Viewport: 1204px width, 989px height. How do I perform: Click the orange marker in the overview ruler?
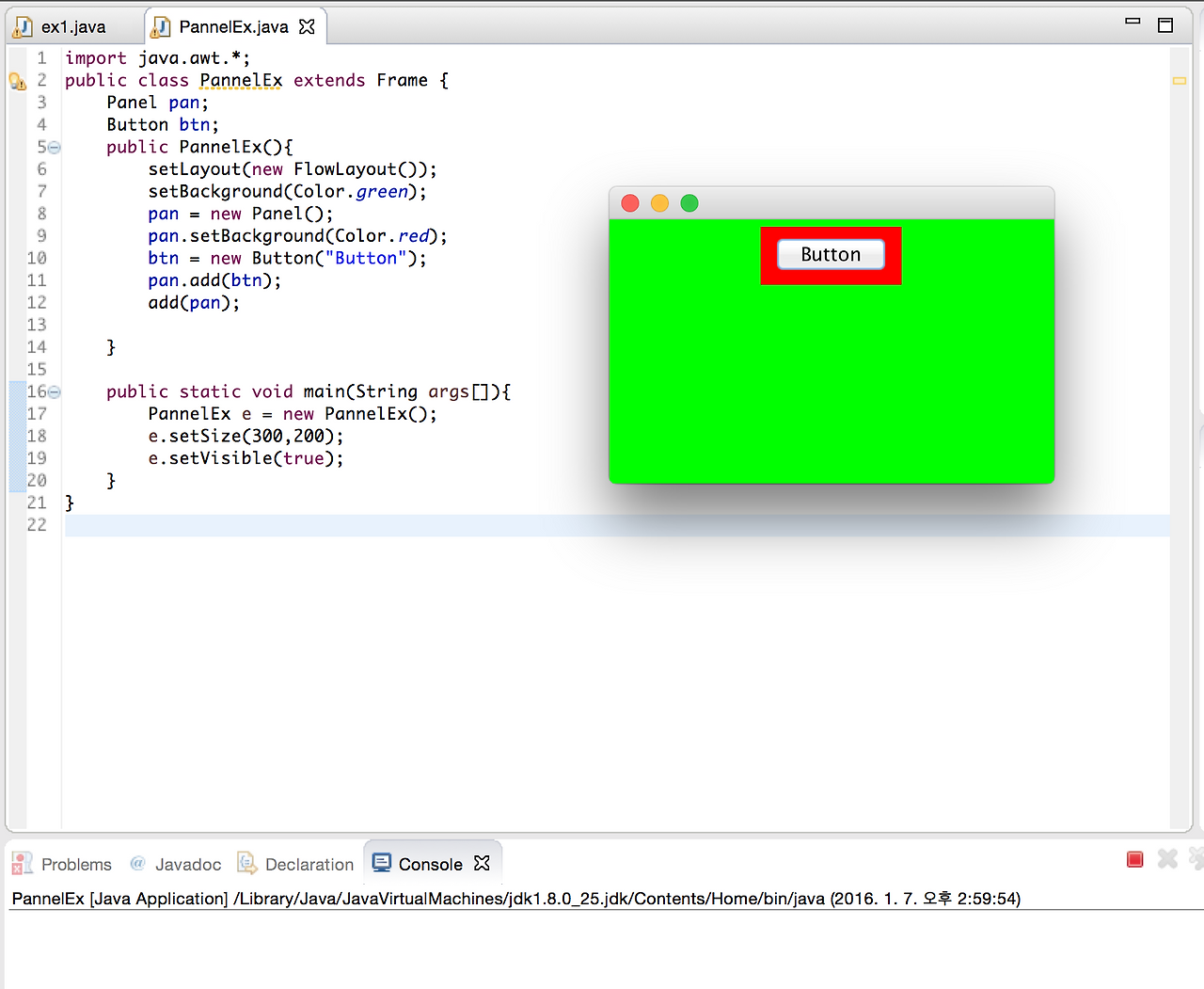click(x=1179, y=81)
